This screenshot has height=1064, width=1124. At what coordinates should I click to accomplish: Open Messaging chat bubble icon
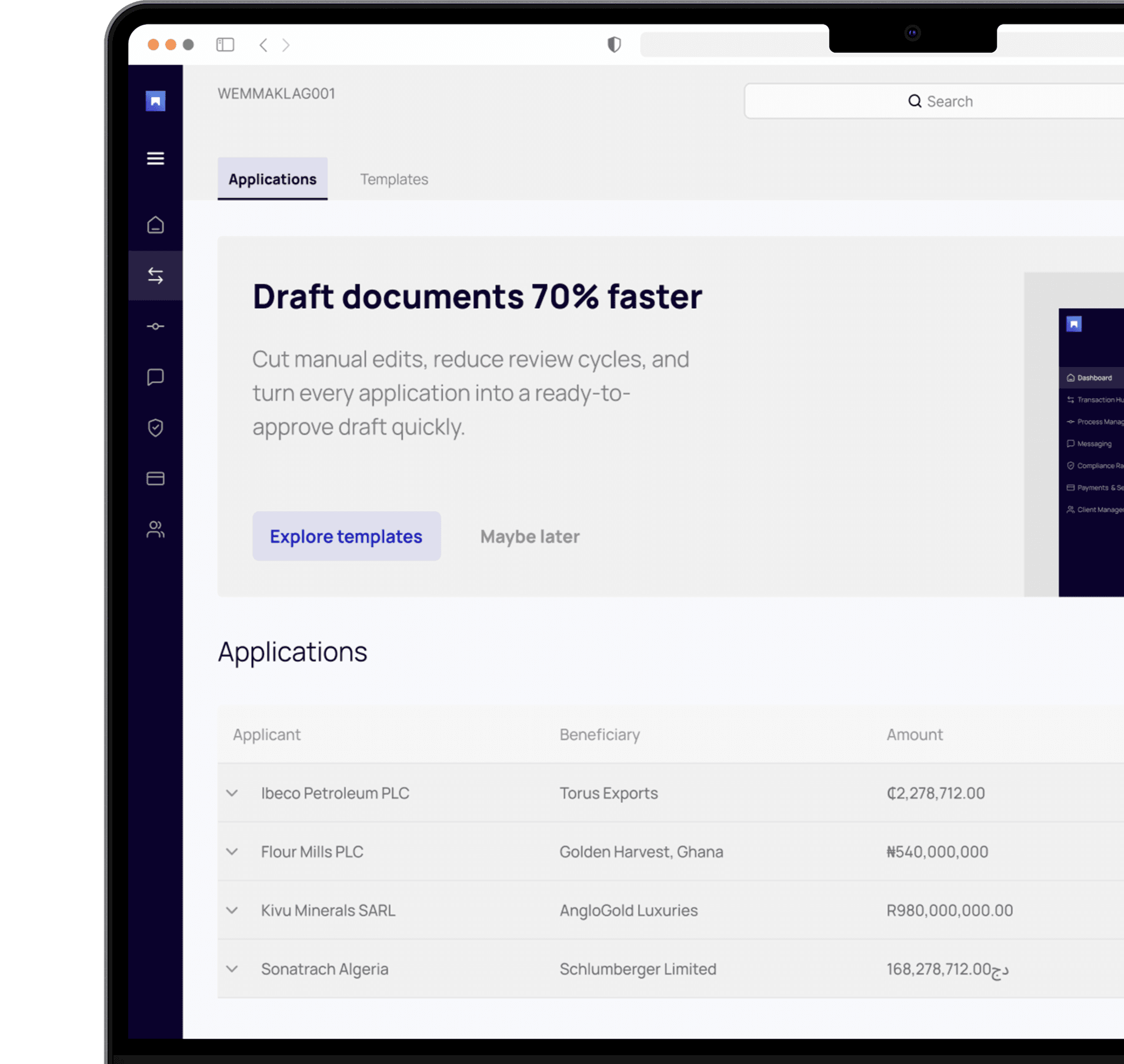(x=155, y=377)
